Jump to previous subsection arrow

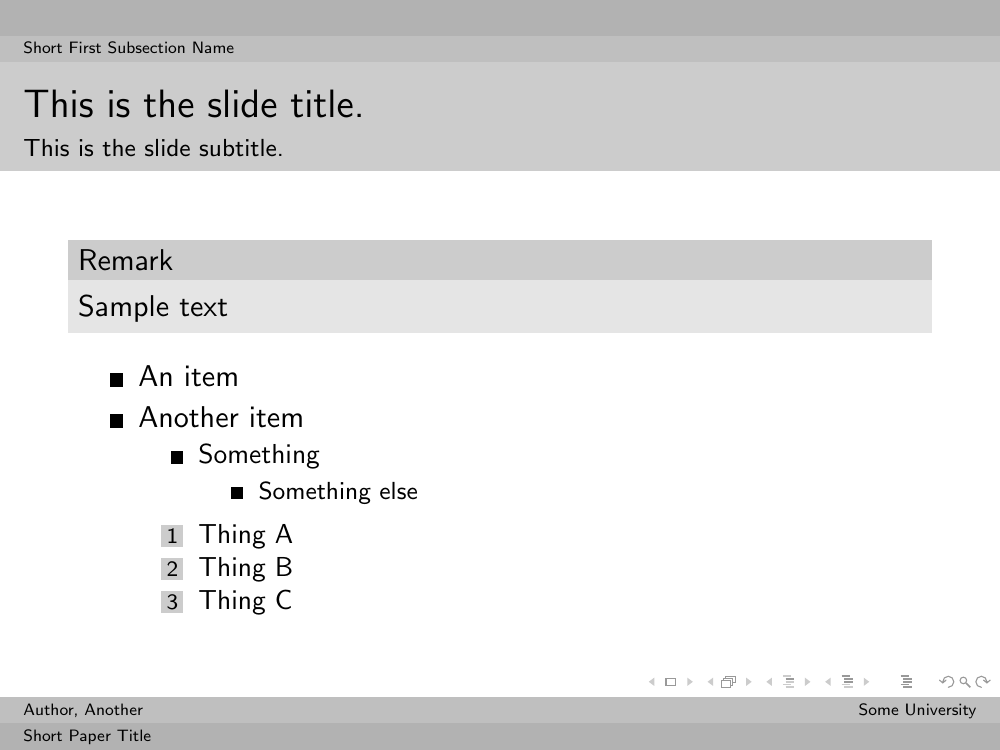coord(770,682)
